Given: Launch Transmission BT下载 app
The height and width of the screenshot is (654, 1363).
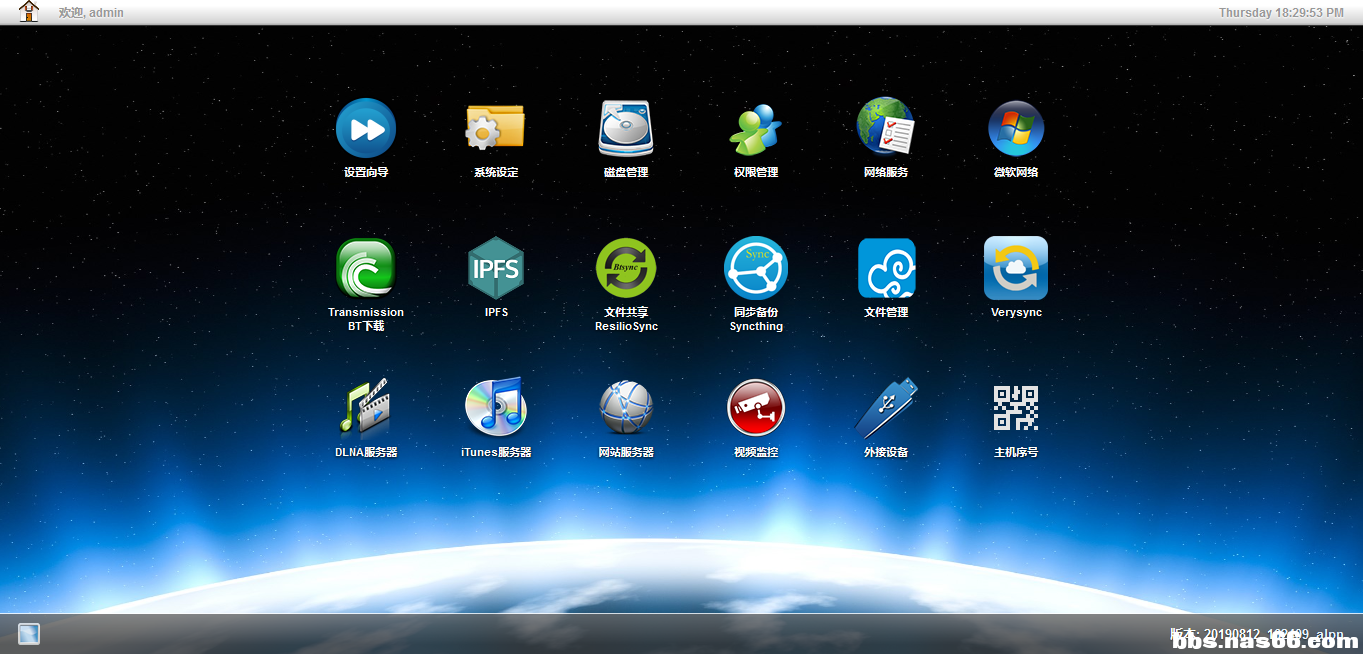Looking at the screenshot, I should pos(366,268).
